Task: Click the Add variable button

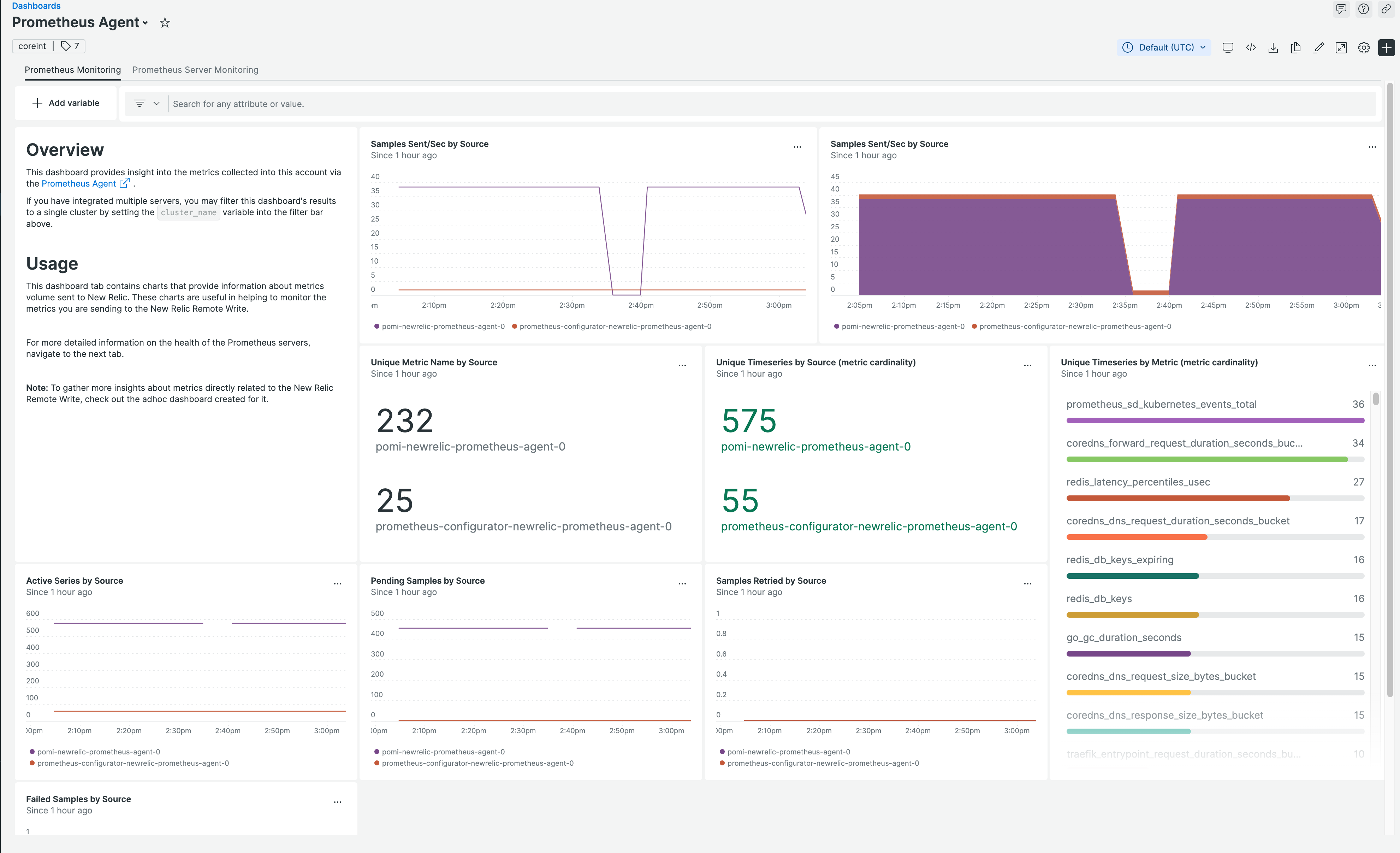Action: click(x=66, y=103)
